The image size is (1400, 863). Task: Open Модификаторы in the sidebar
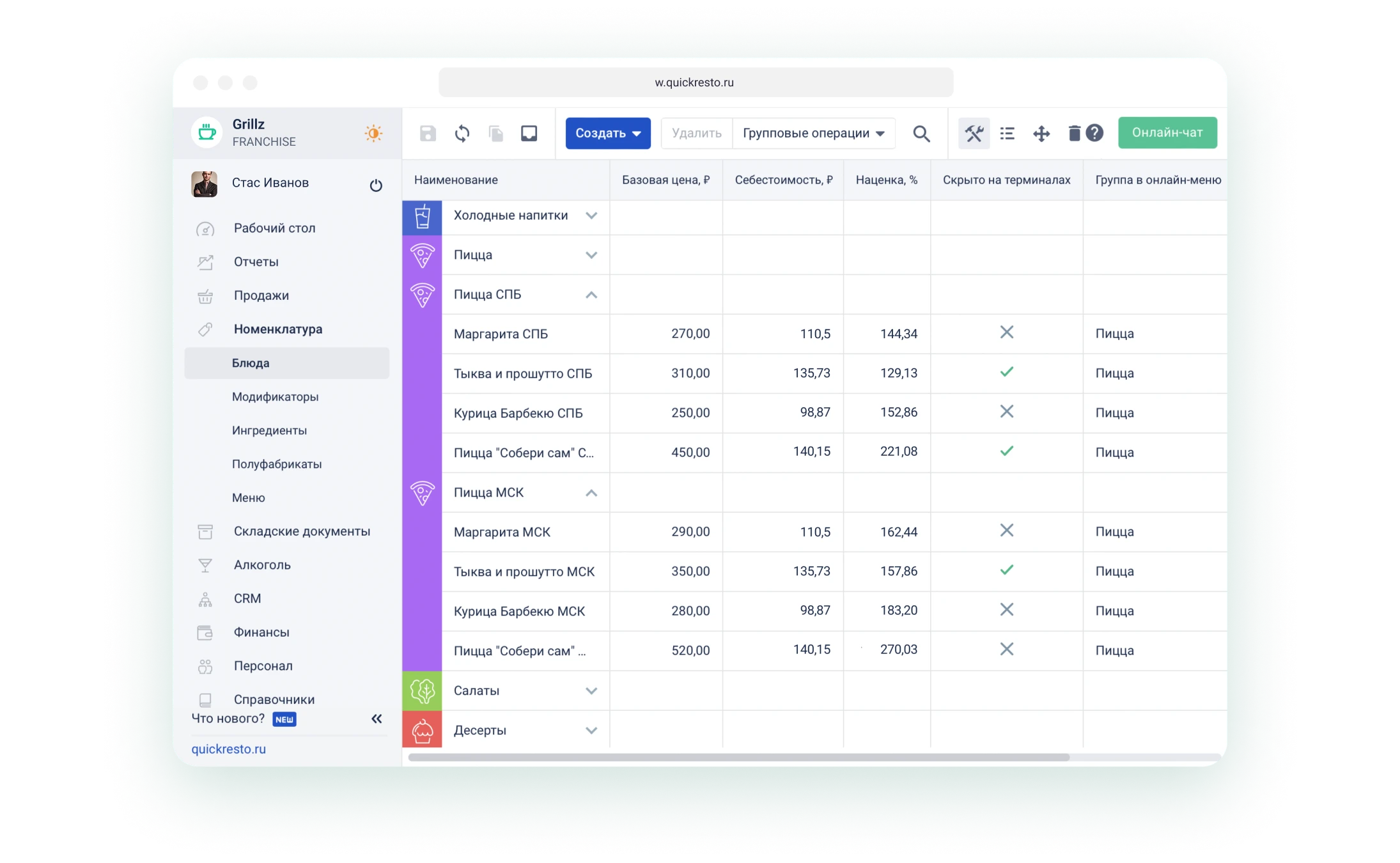[275, 397]
